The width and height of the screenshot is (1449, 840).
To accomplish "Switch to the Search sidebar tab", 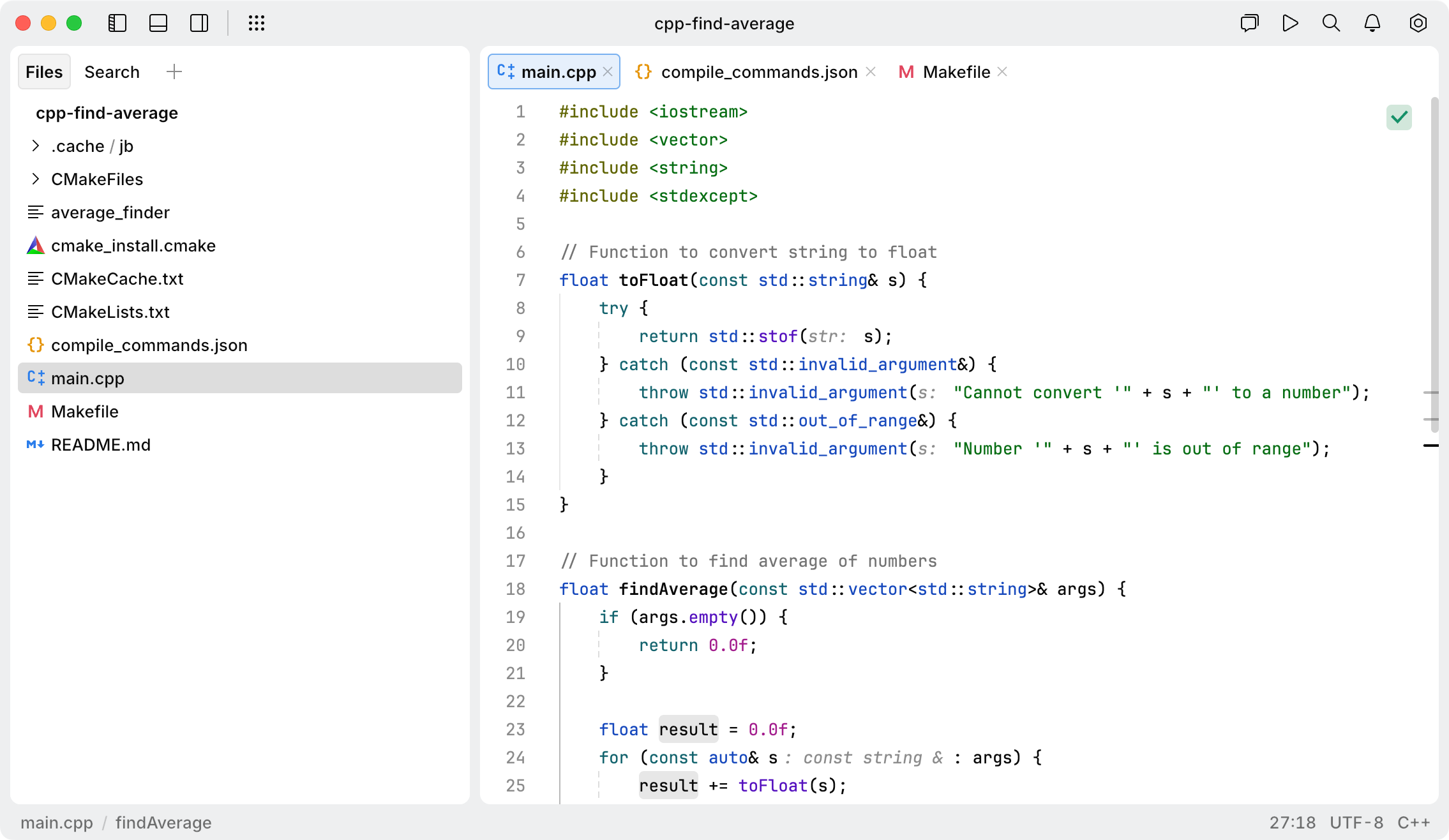I will pyautogui.click(x=112, y=72).
